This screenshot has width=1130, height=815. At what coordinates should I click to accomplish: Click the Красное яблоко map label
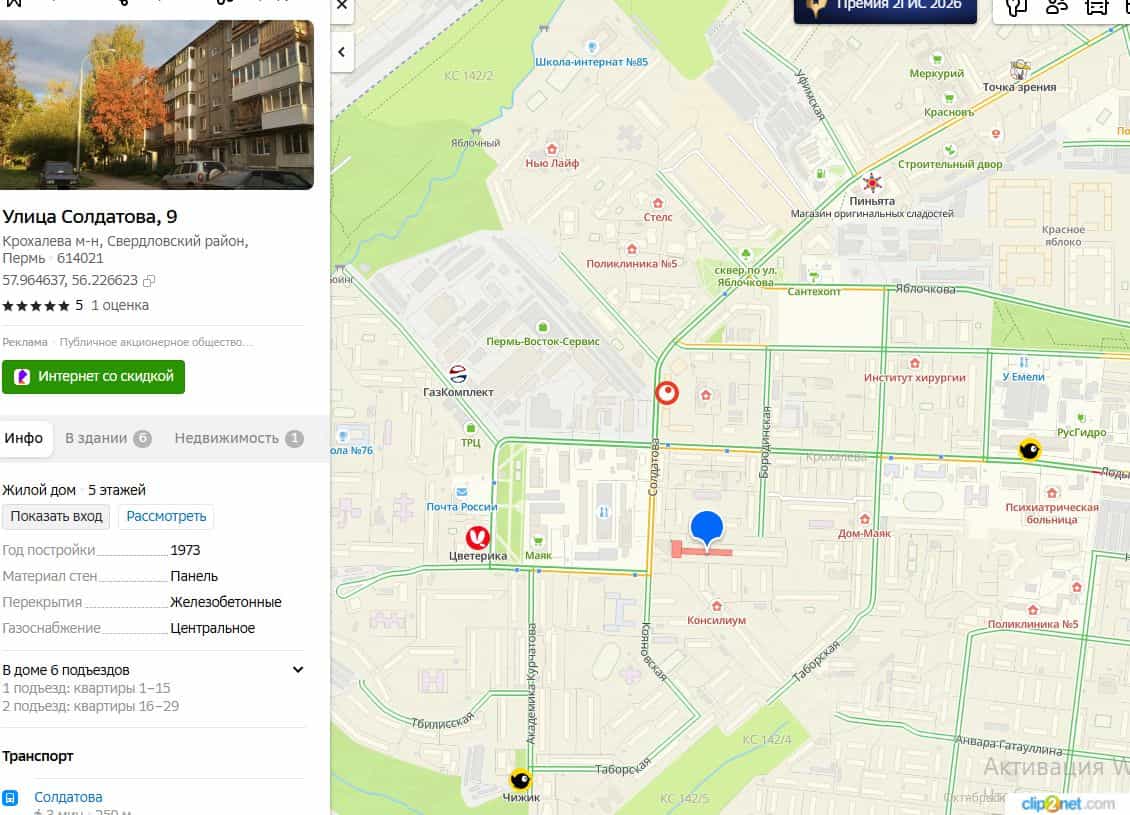(x=1063, y=236)
